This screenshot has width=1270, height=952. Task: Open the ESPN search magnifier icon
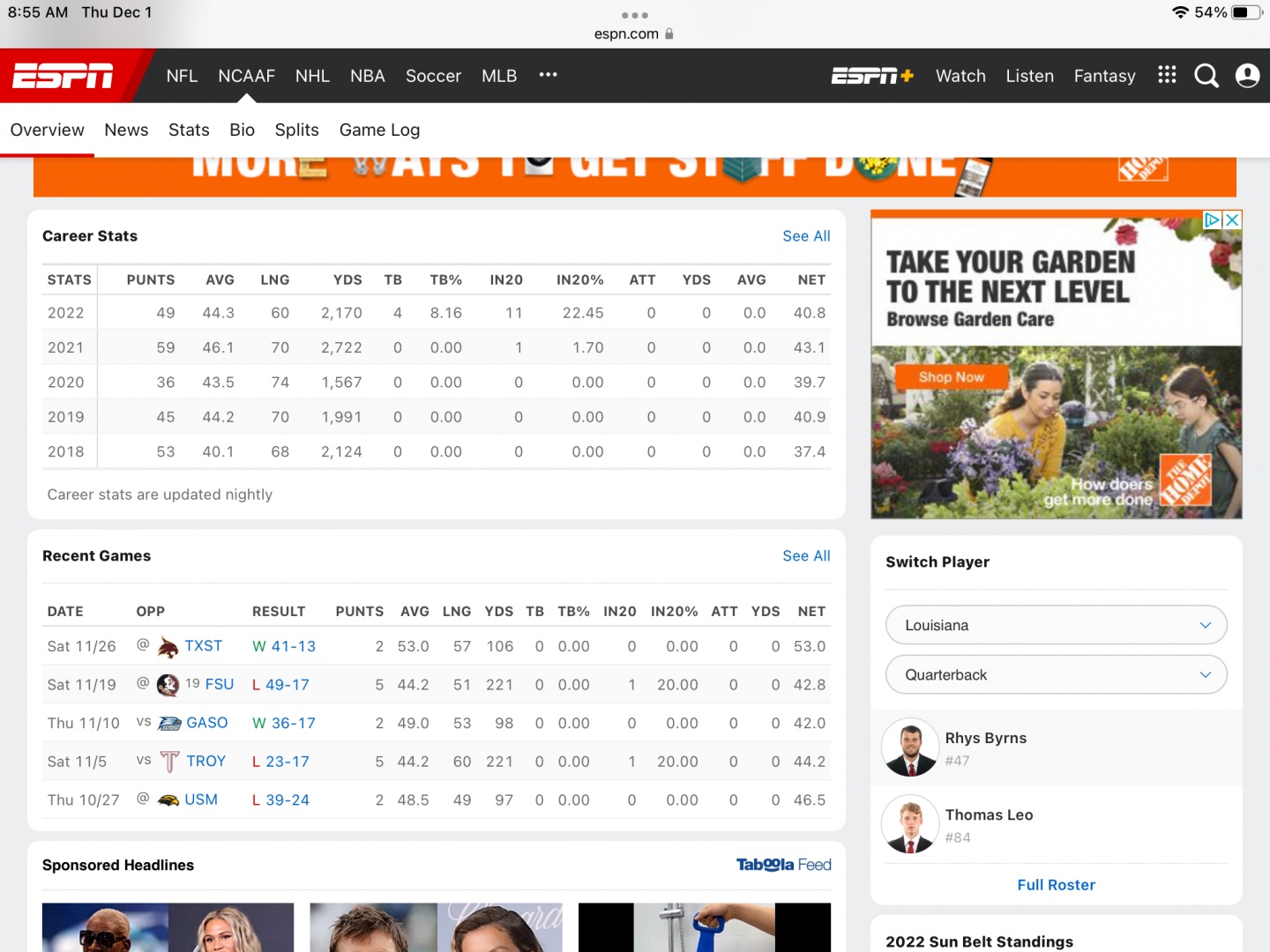point(1206,76)
